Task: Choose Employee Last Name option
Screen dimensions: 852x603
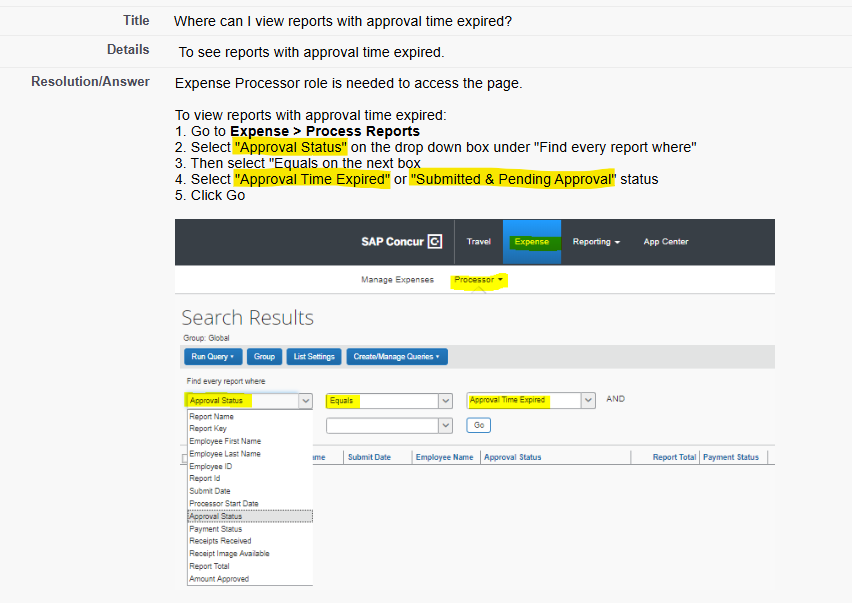Action: pyautogui.click(x=250, y=453)
